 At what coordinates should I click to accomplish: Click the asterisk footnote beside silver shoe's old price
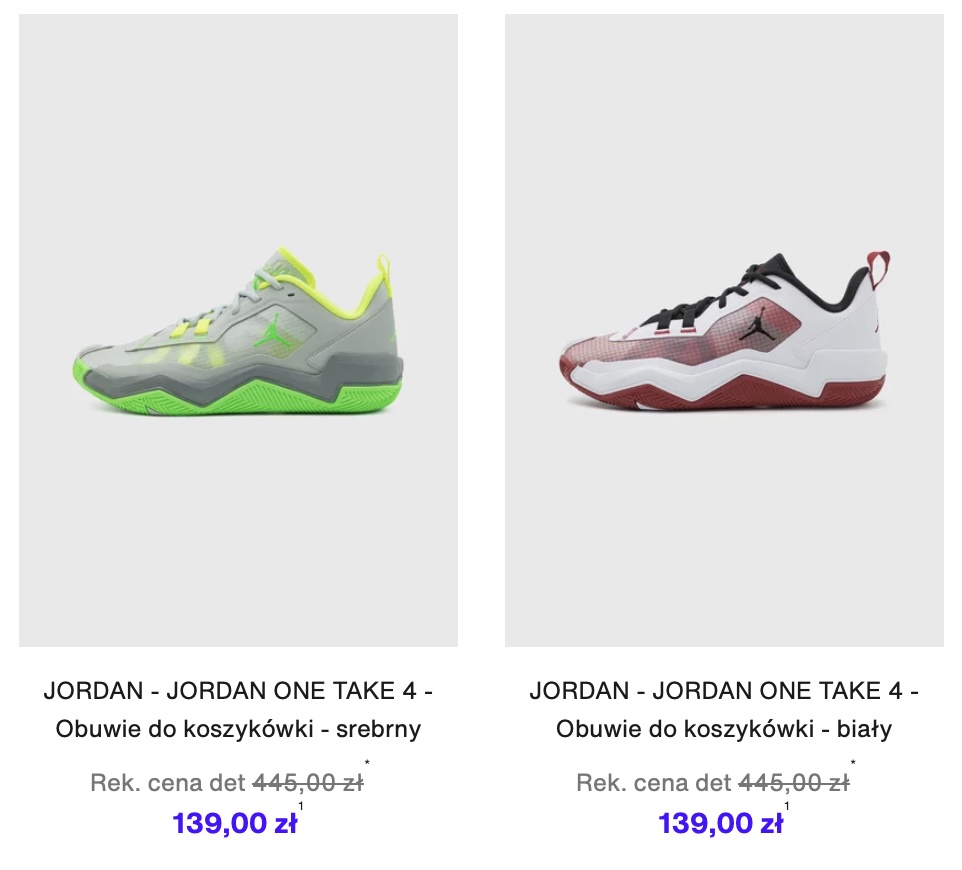point(367,763)
